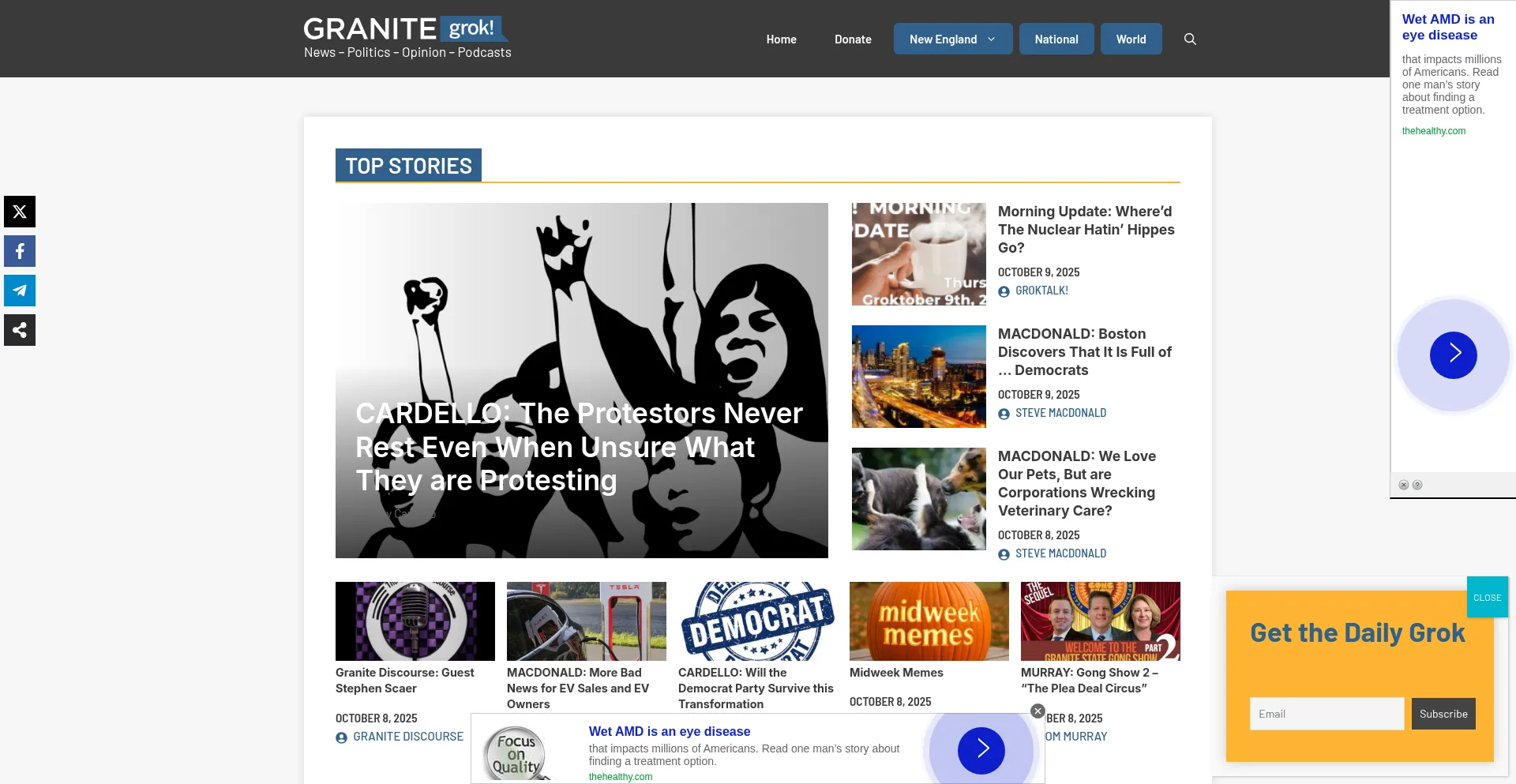Open the National menu item
The image size is (1516, 784).
click(1056, 39)
